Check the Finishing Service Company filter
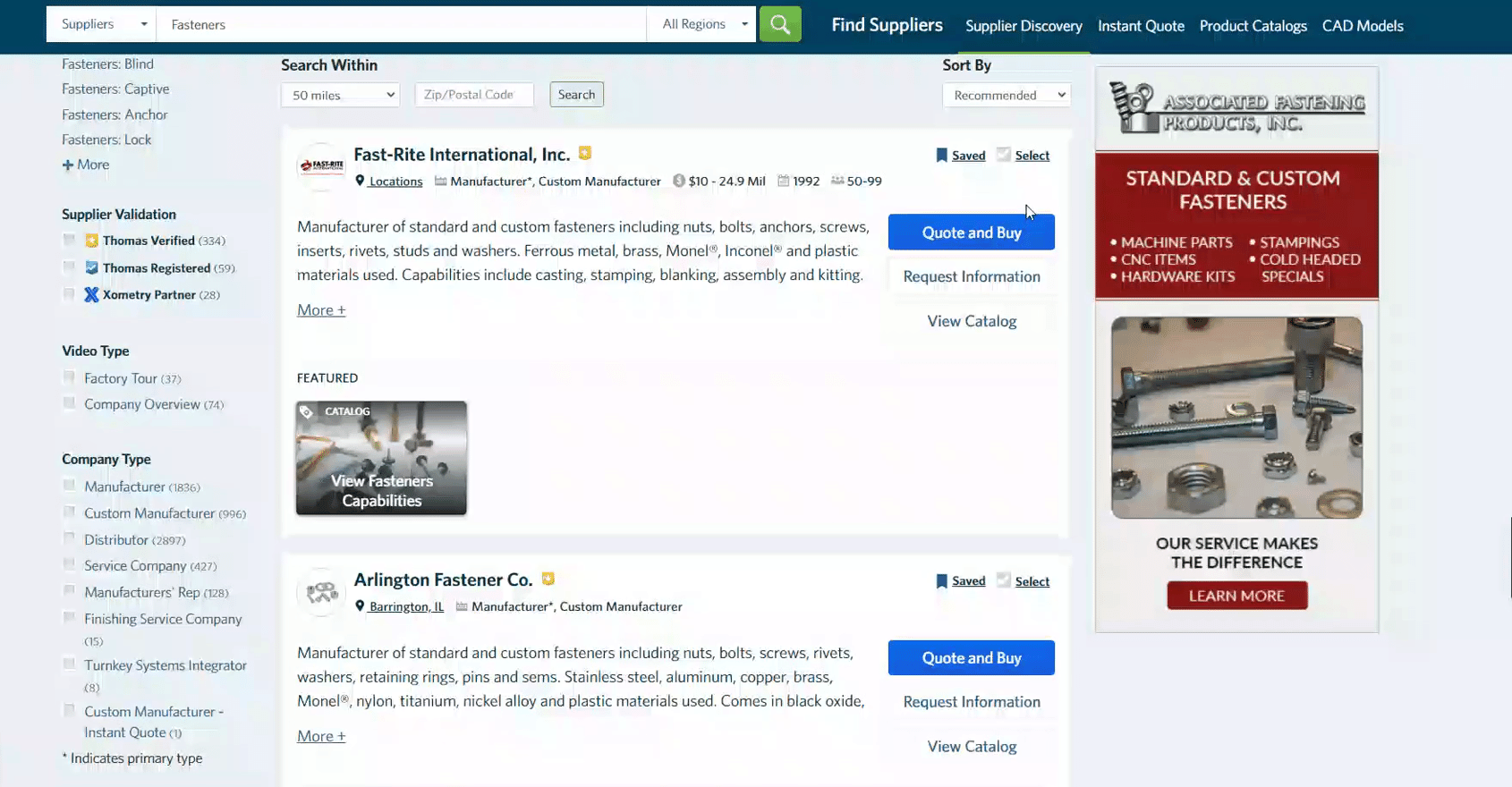The image size is (1512, 787). point(69,618)
